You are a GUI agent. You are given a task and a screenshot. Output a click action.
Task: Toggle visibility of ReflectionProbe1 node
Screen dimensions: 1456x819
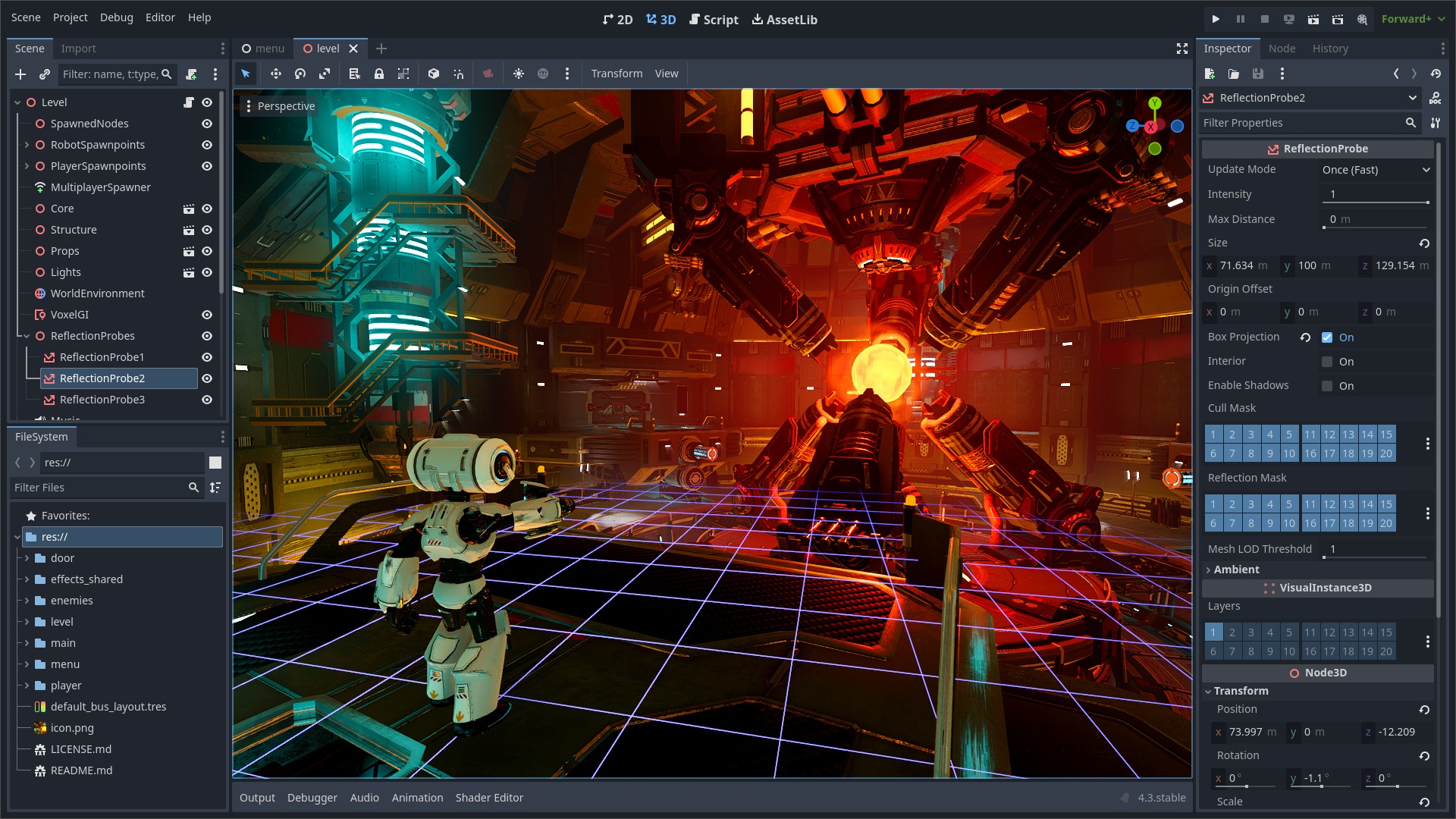207,357
